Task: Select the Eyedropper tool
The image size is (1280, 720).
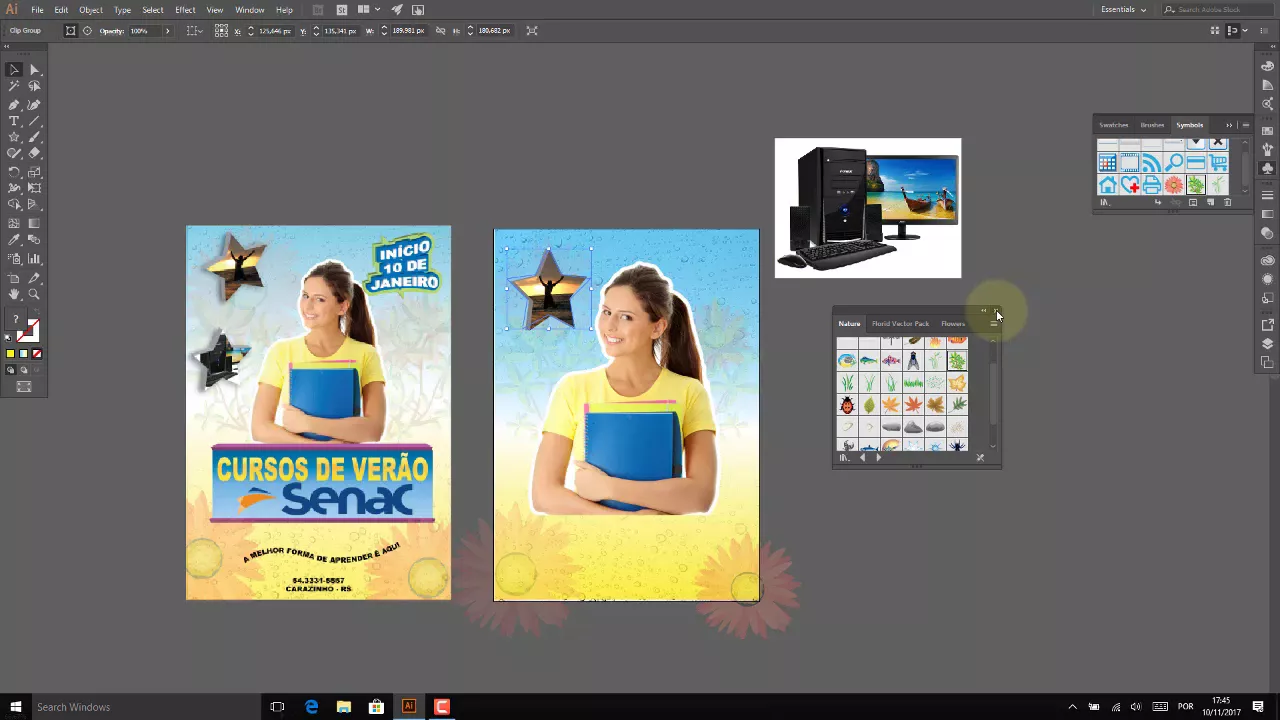Action: click(x=14, y=240)
